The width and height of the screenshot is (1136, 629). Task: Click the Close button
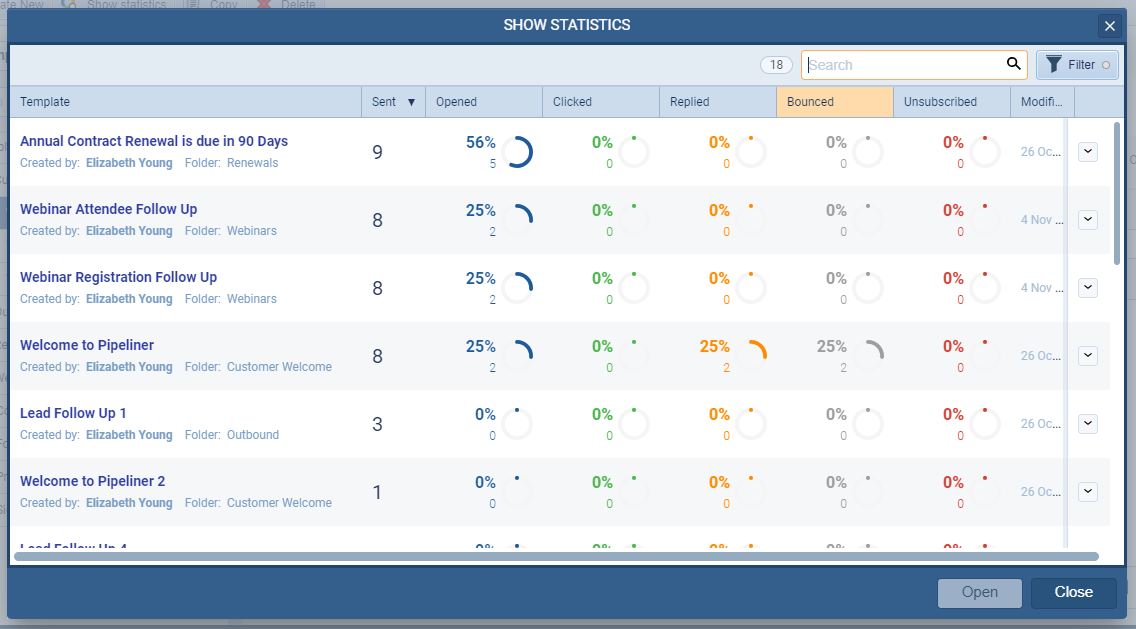1073,592
